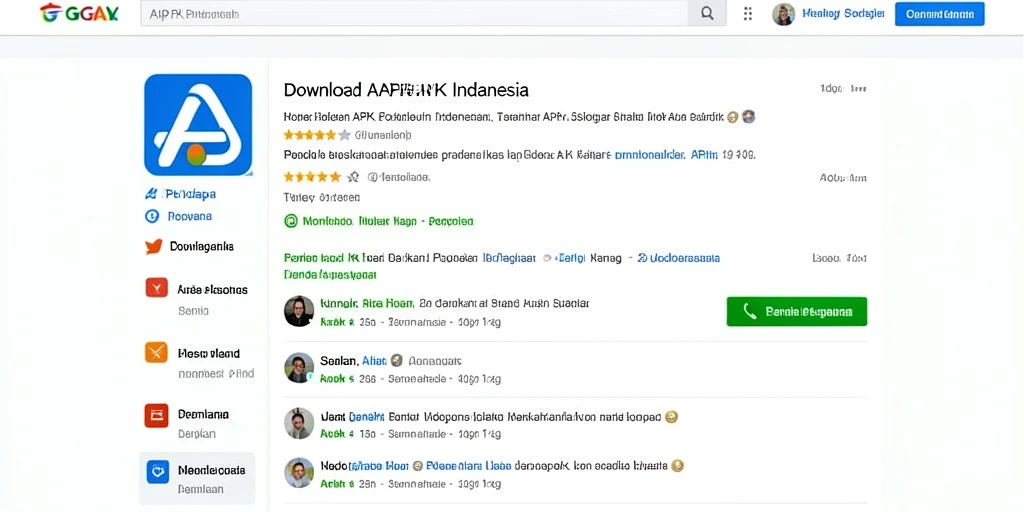This screenshot has height=512, width=1024.
Task: Click the blue Denalni link in third comment
Action: click(366, 417)
